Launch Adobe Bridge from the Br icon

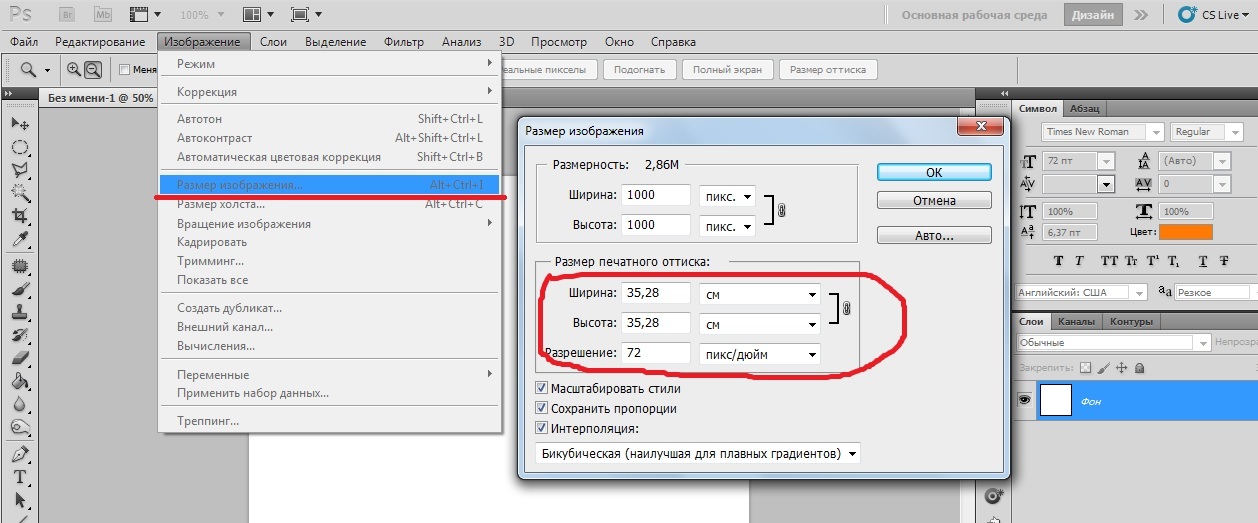click(68, 15)
